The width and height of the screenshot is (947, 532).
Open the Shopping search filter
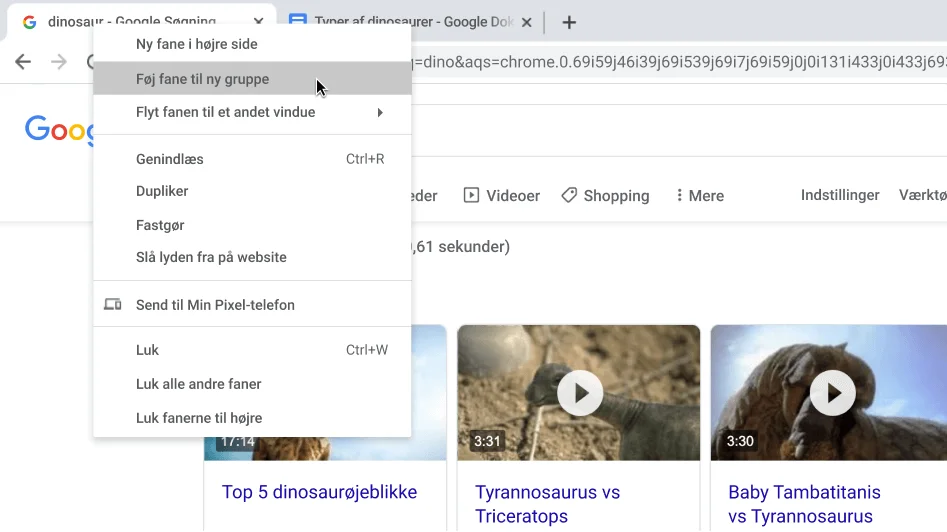click(x=605, y=196)
